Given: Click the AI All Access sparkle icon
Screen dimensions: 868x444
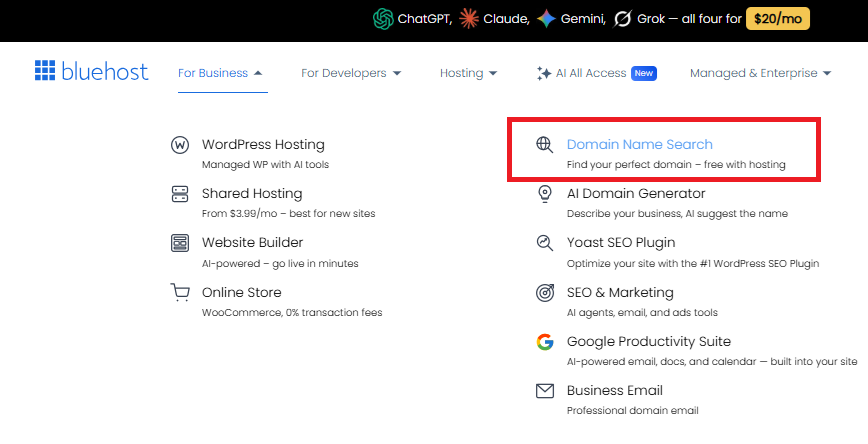Looking at the screenshot, I should tap(544, 73).
